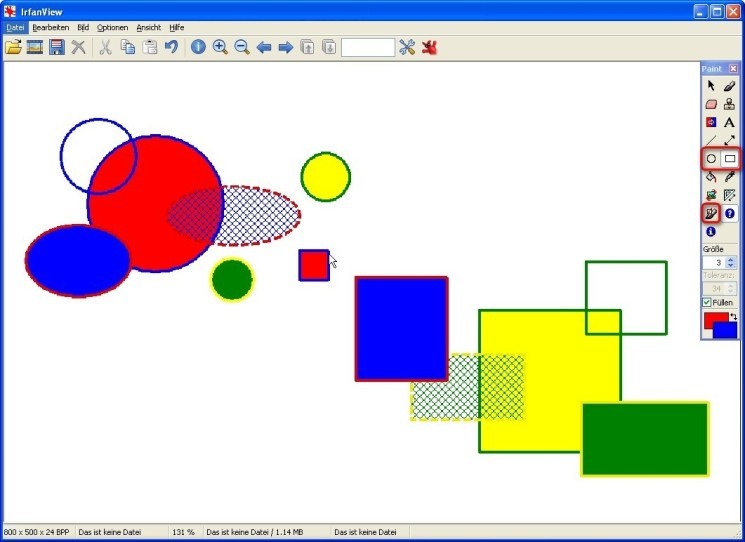745x542 pixels.
Task: Go to previous image left arrow
Action: point(264,47)
